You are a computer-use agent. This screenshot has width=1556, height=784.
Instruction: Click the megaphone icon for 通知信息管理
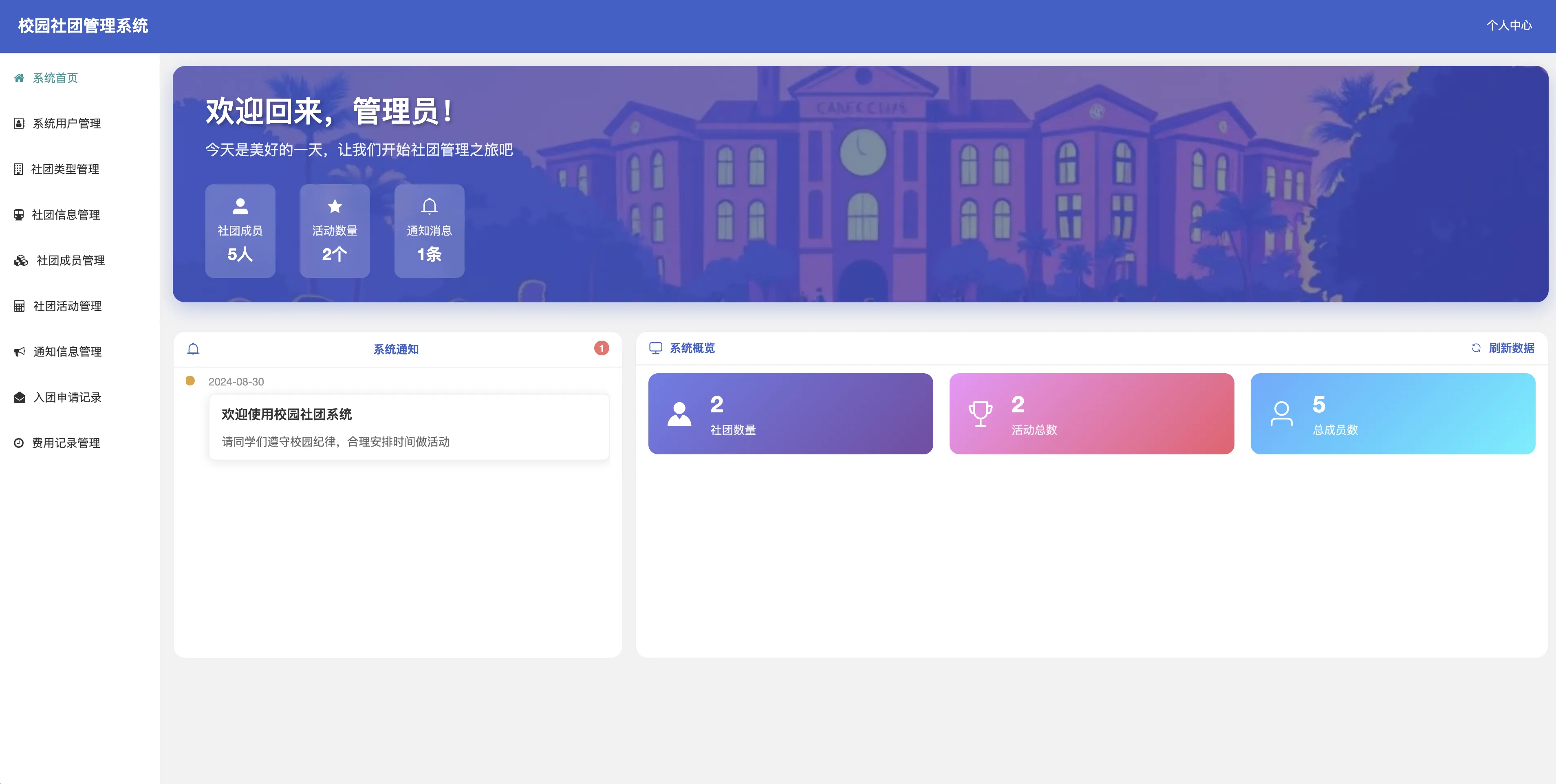point(19,352)
